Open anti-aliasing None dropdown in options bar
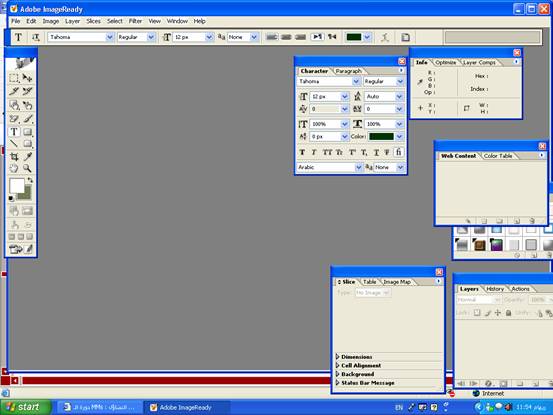Screen dimensions: 553x415 (x=254, y=37)
